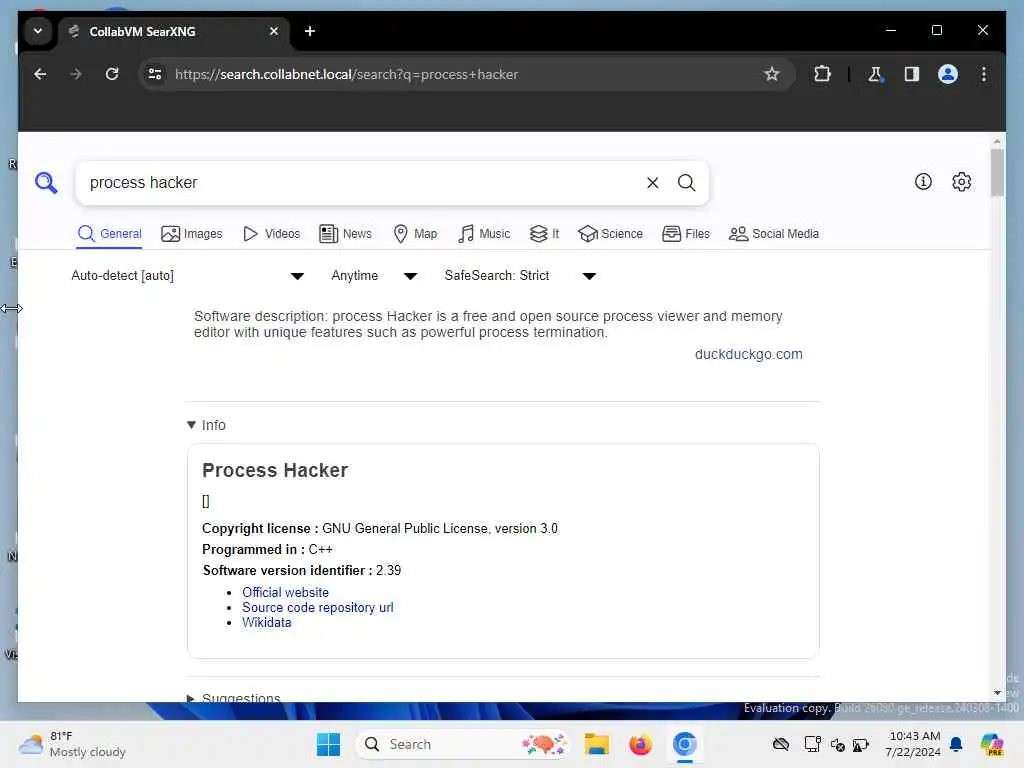Open a new browser tab
The image size is (1024, 768).
(310, 31)
